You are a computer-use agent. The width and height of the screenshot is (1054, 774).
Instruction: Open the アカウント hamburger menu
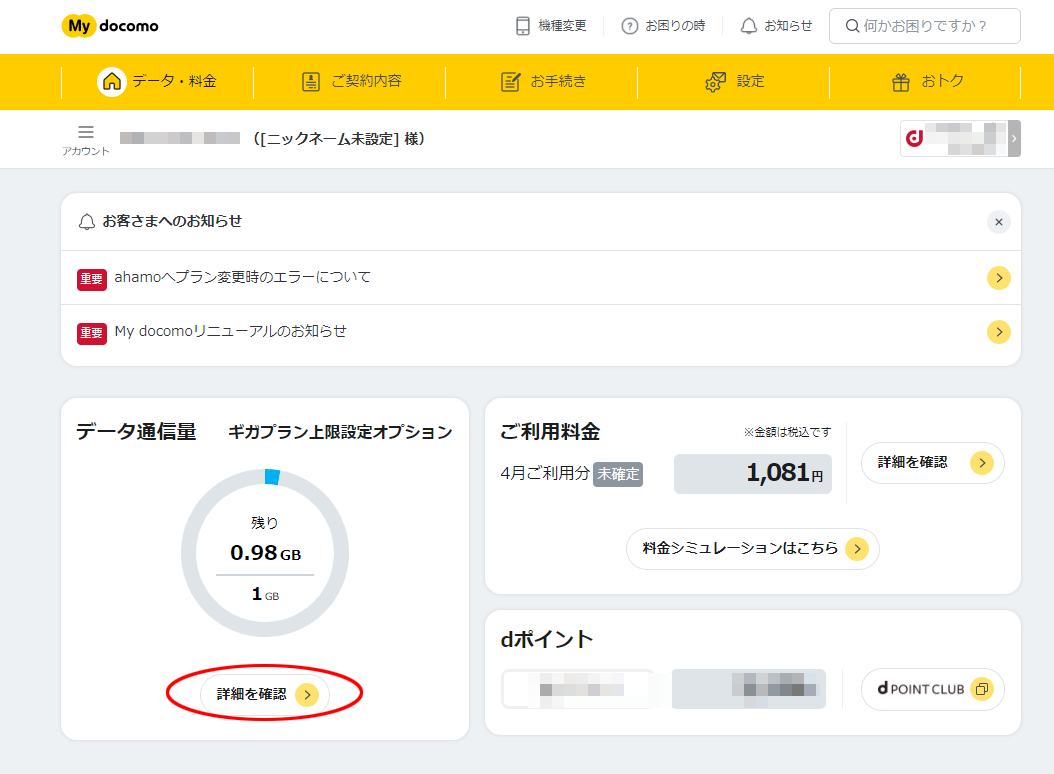coord(86,140)
